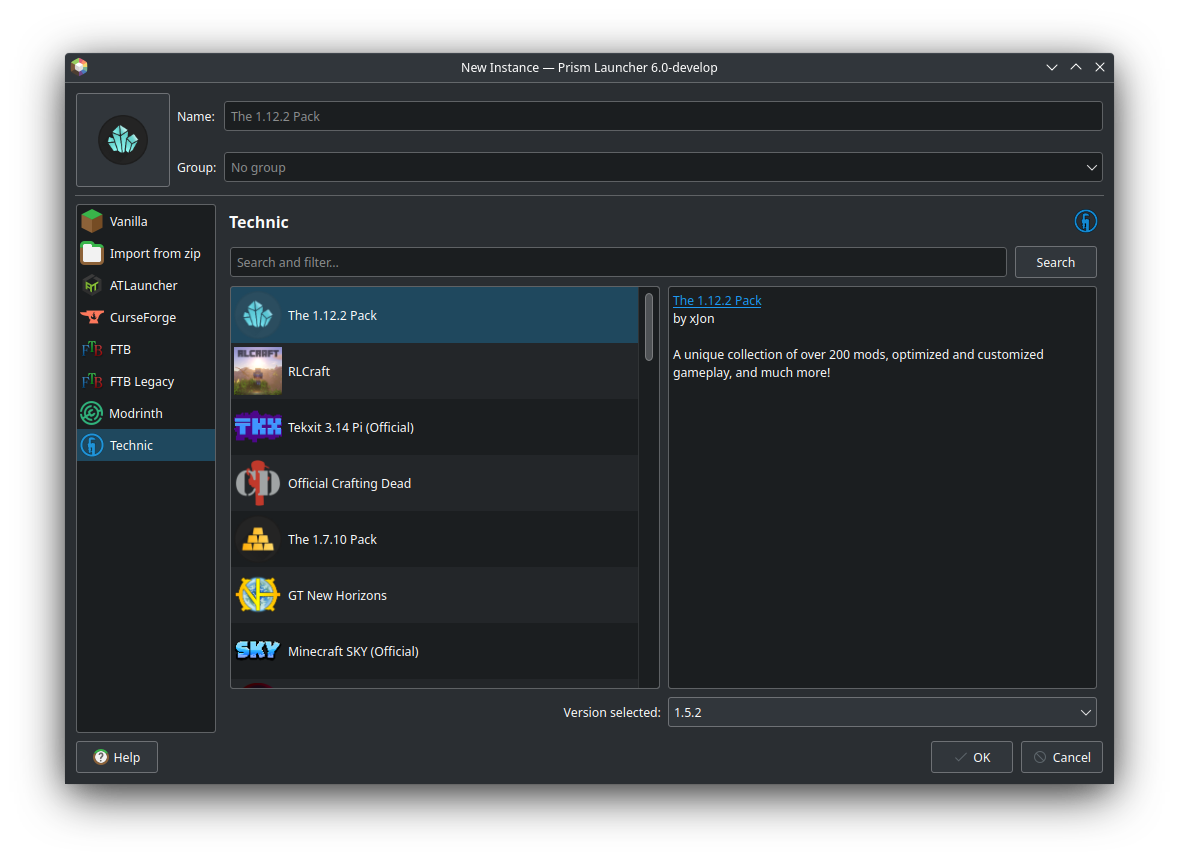Click the pack description text
Image resolution: width=1179 pixels, height=861 pixels.
pyautogui.click(x=858, y=363)
